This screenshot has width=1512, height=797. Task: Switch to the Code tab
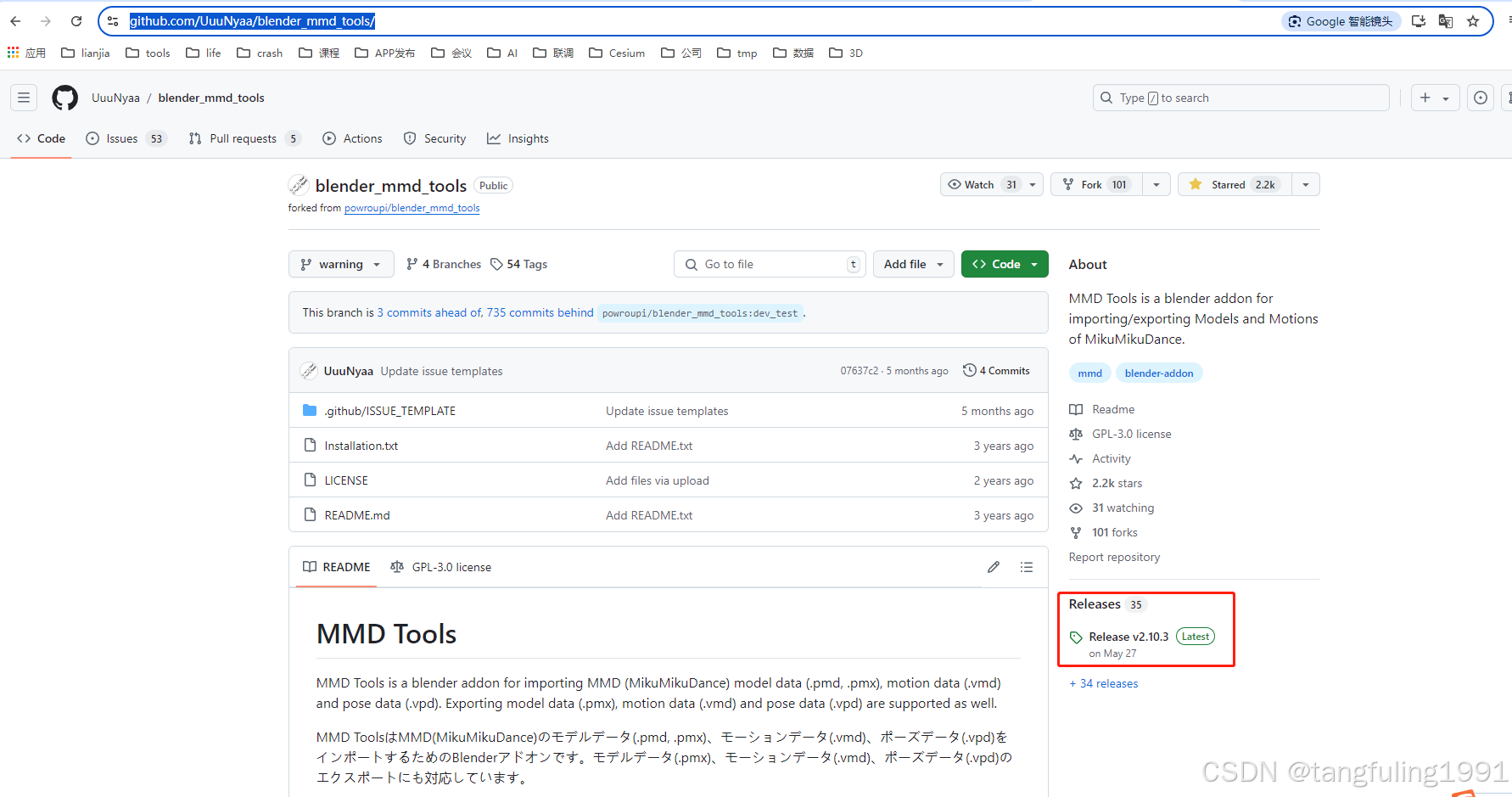[41, 138]
